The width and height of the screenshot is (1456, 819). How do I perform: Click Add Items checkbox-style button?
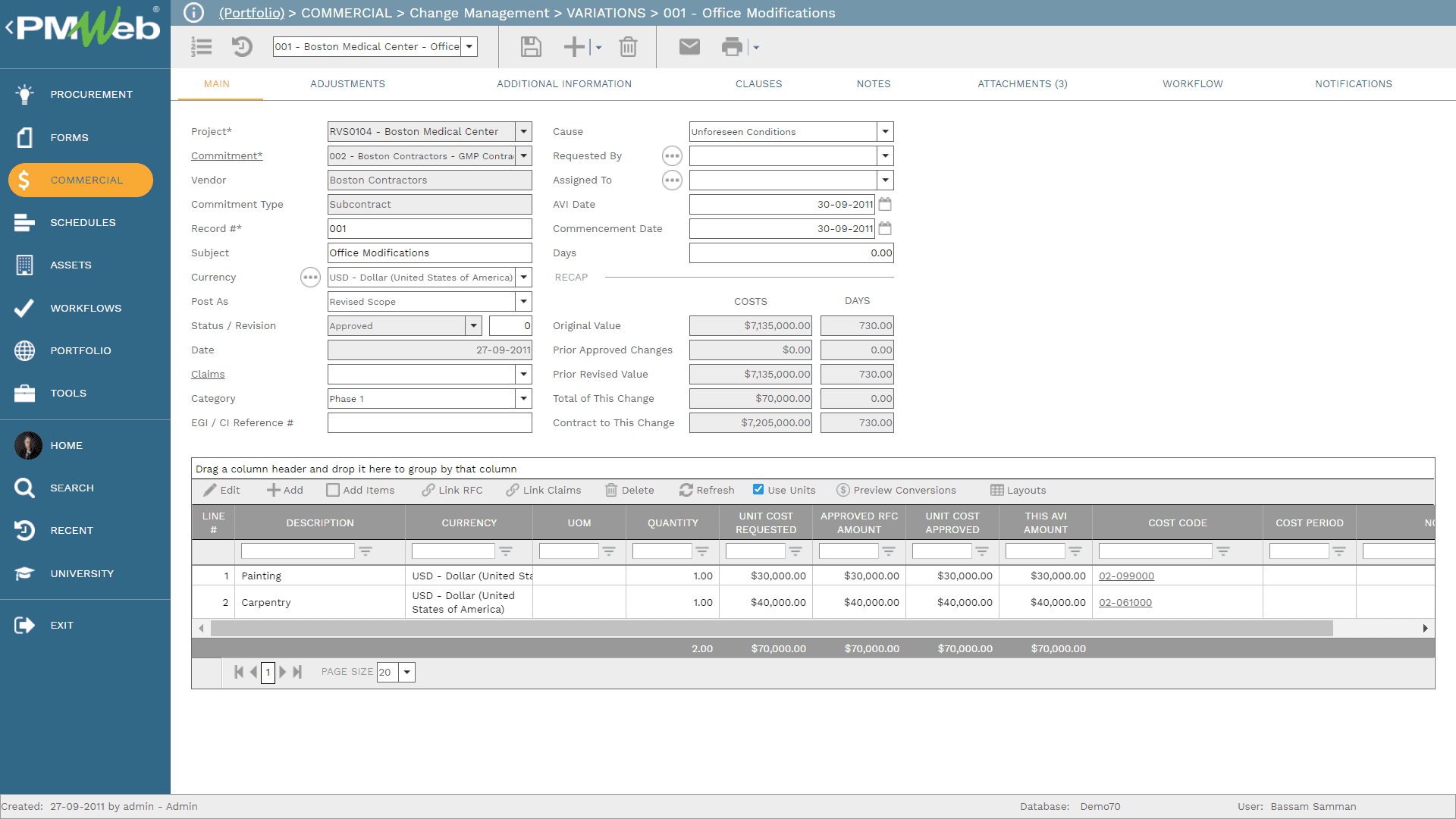[360, 490]
